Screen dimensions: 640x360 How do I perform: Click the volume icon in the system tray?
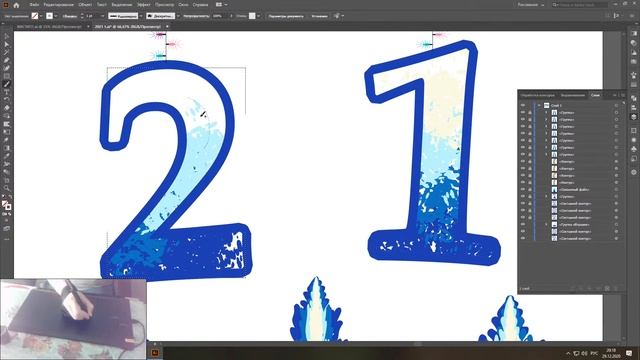tap(584, 353)
